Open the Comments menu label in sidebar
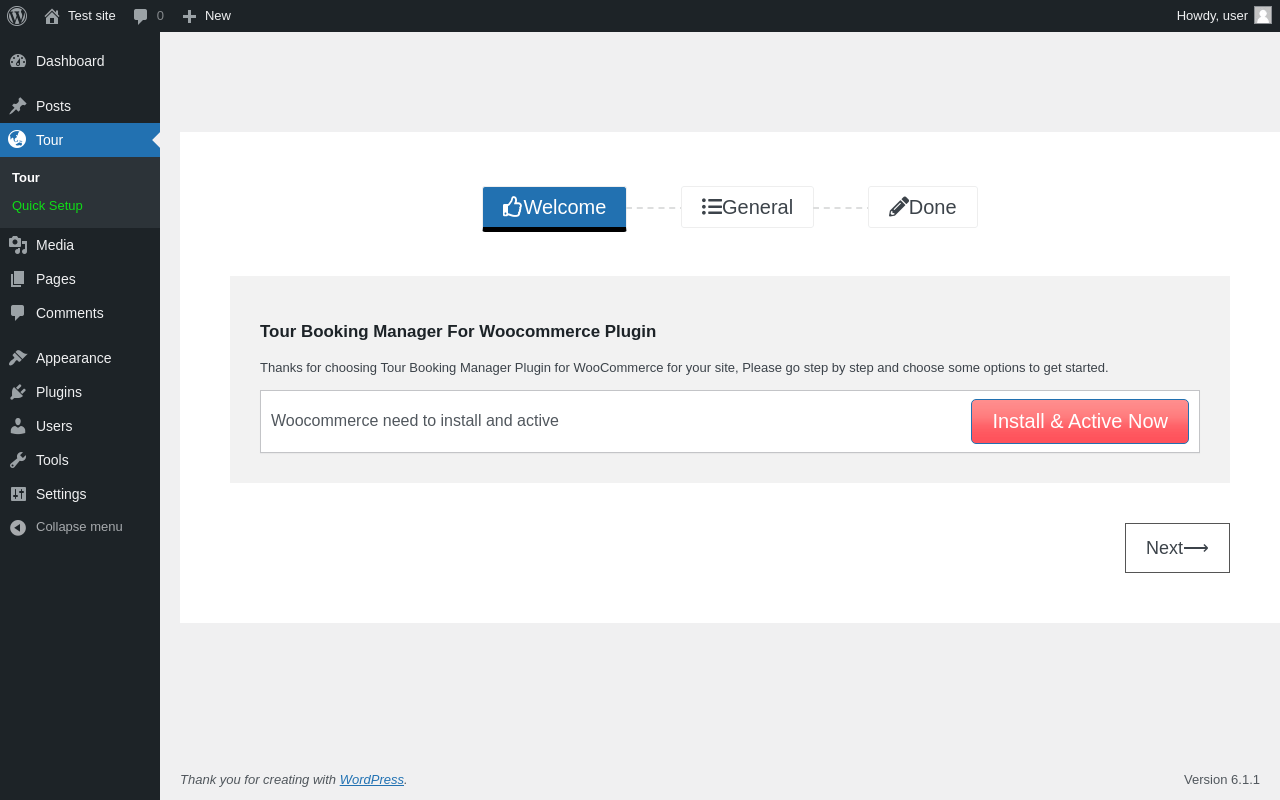Viewport: 1280px width, 800px height. [70, 313]
